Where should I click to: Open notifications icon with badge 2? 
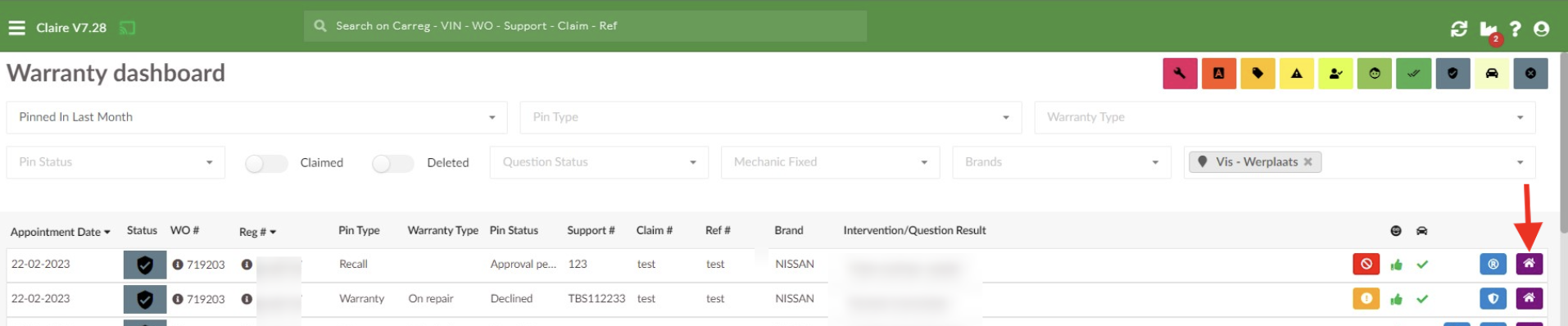(x=1489, y=30)
